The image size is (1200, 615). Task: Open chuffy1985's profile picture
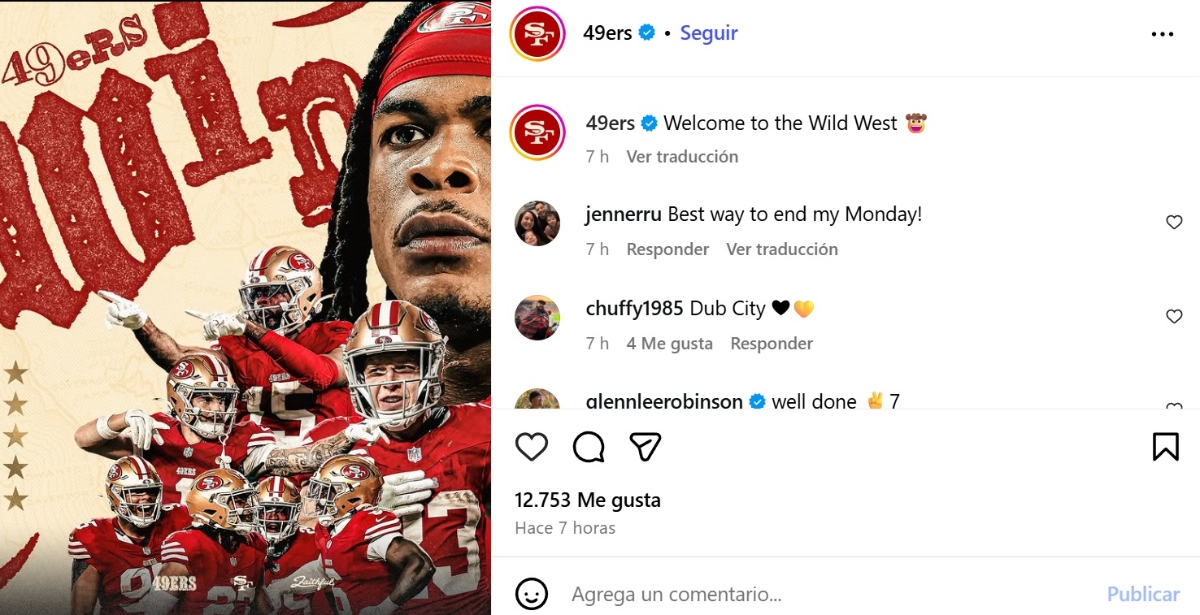(x=537, y=317)
